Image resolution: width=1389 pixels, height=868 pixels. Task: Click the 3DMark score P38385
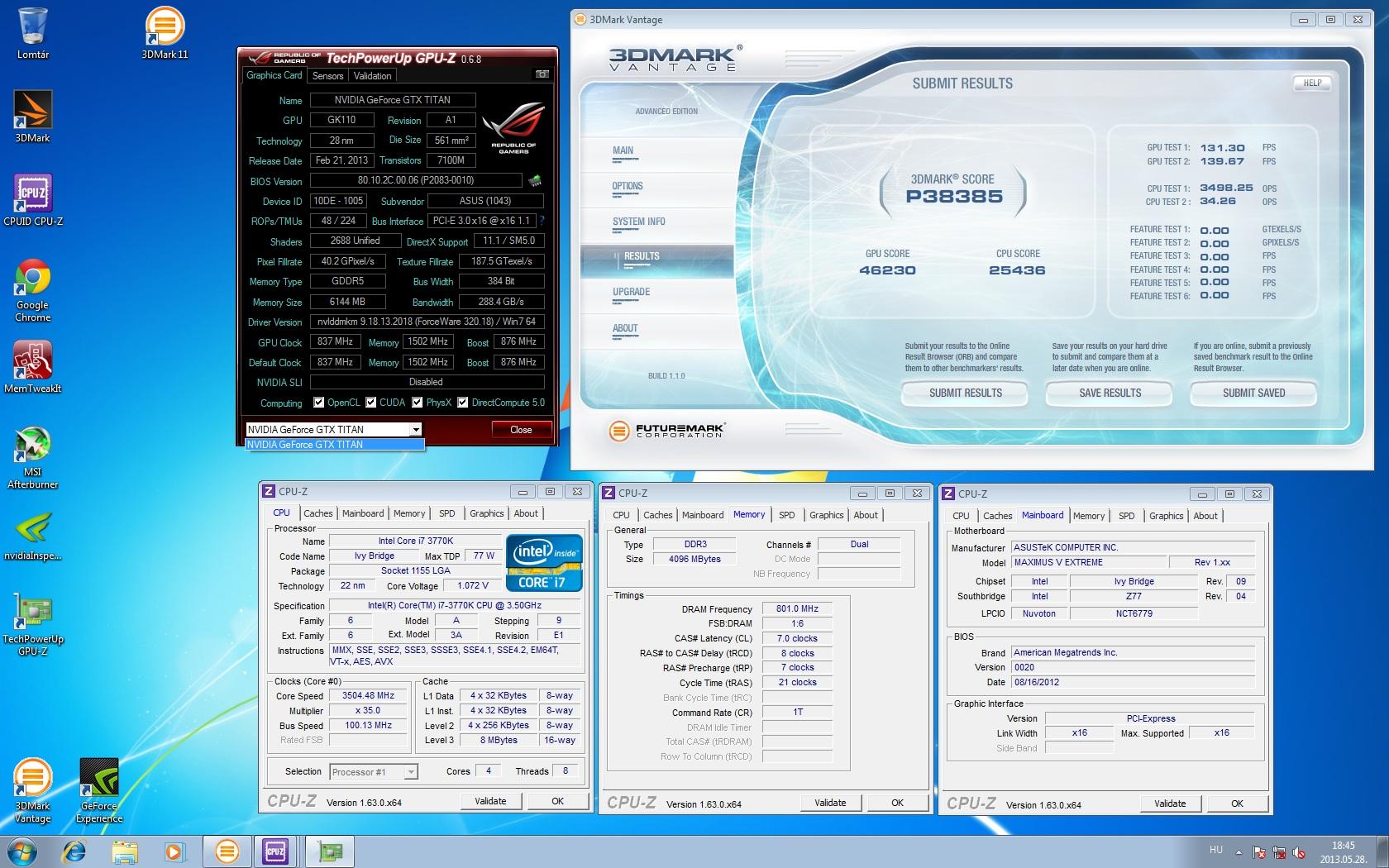(954, 197)
